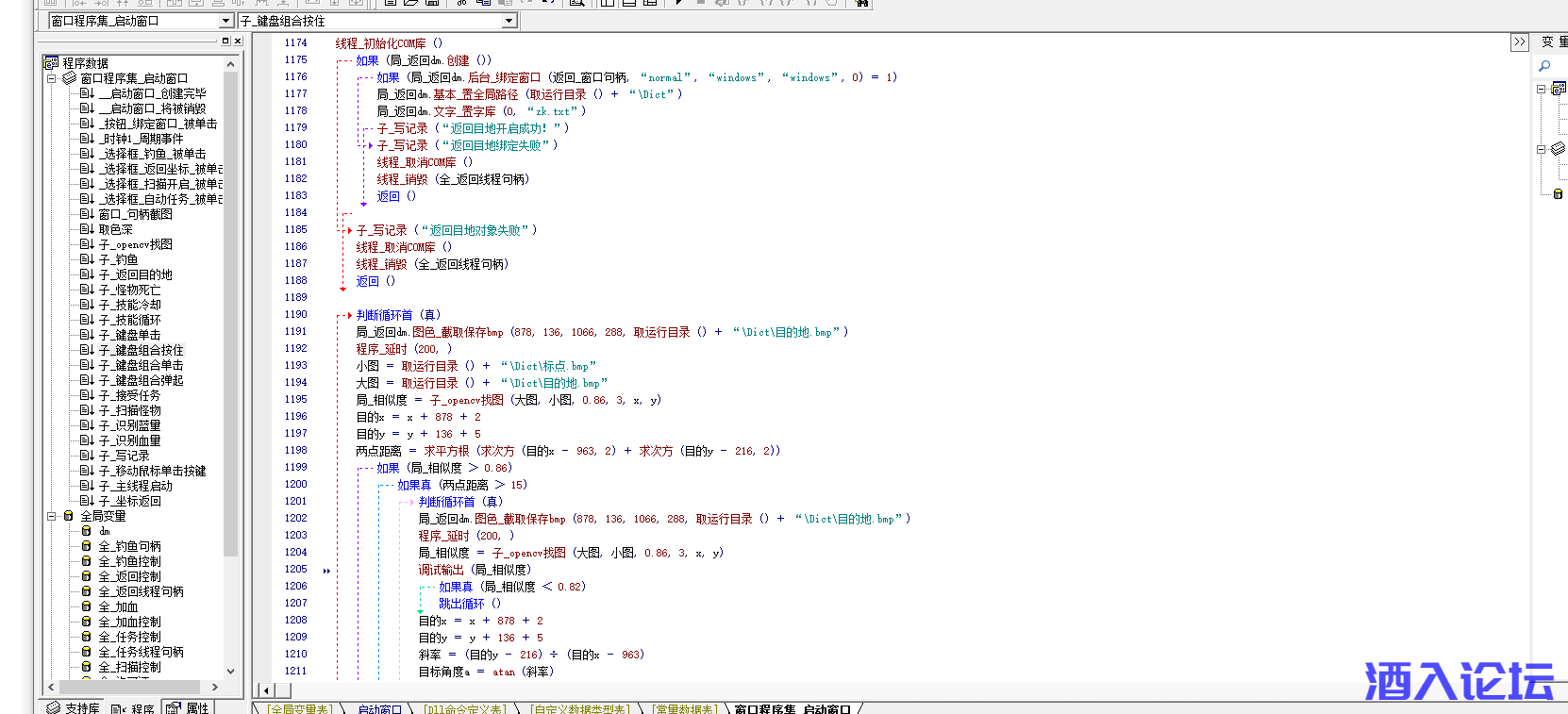Open the 子_键盘组合按住 subroutine dropdown
This screenshot has height=714, width=1568.
(x=509, y=21)
